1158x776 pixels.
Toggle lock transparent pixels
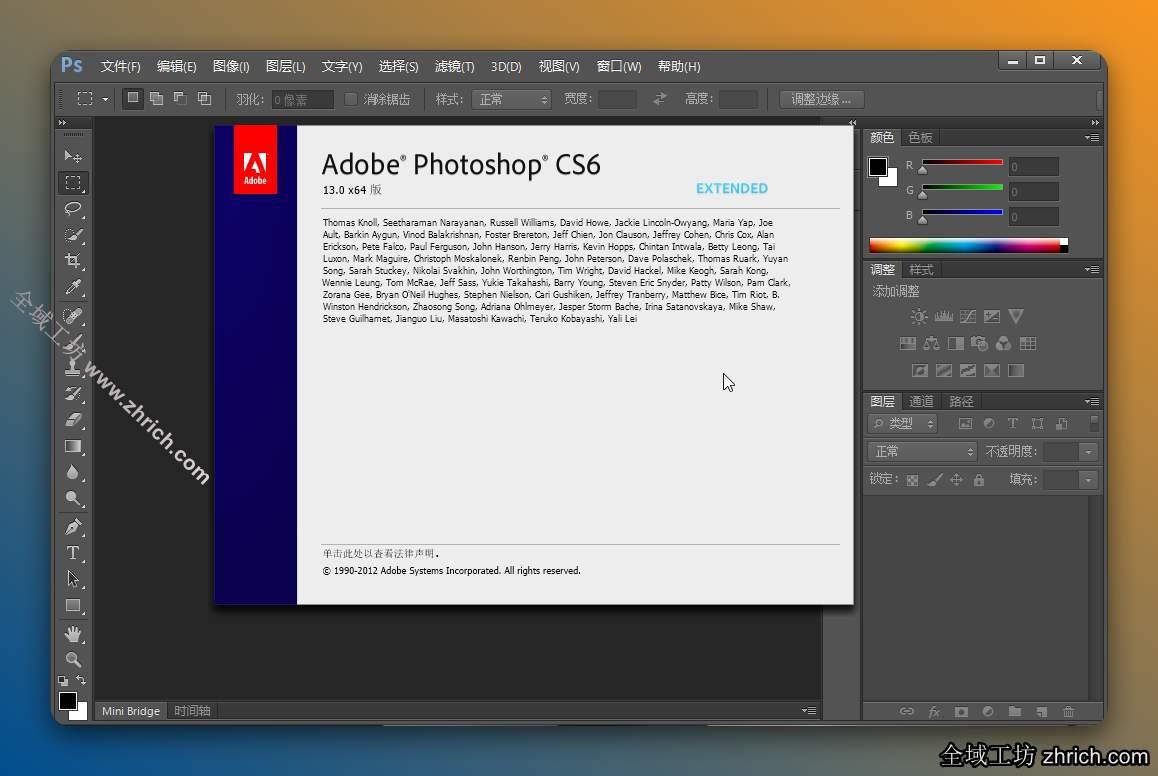coord(913,480)
